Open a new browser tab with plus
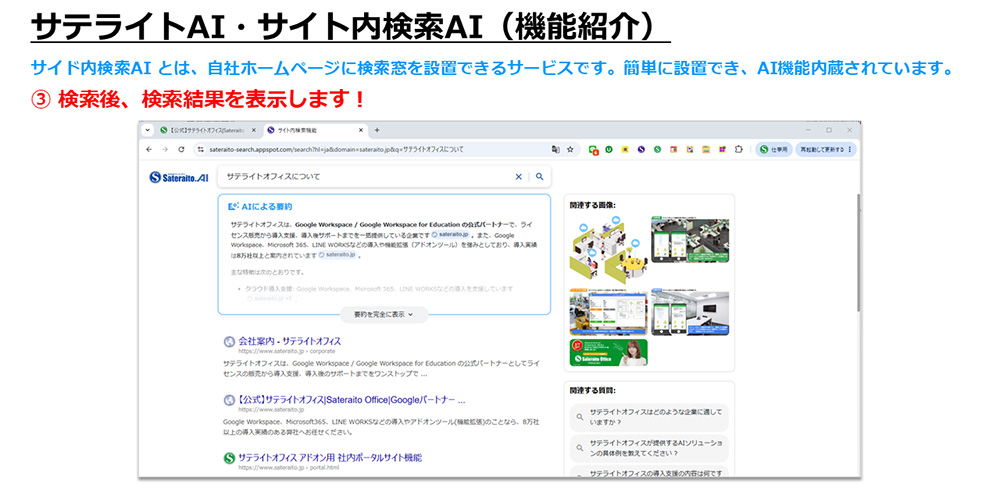The image size is (1000, 492). pos(377,130)
